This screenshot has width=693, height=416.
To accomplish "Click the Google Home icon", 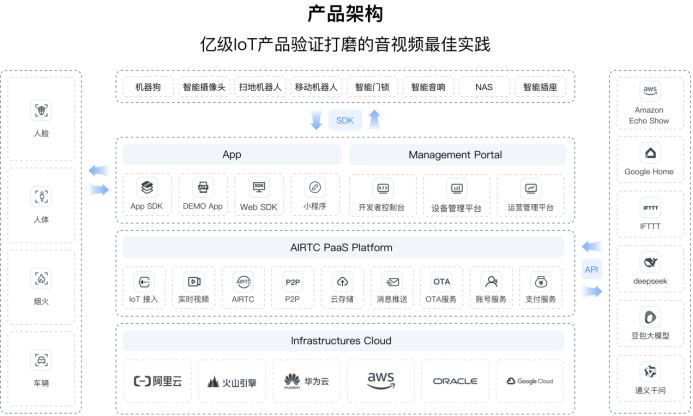I will coord(649,158).
